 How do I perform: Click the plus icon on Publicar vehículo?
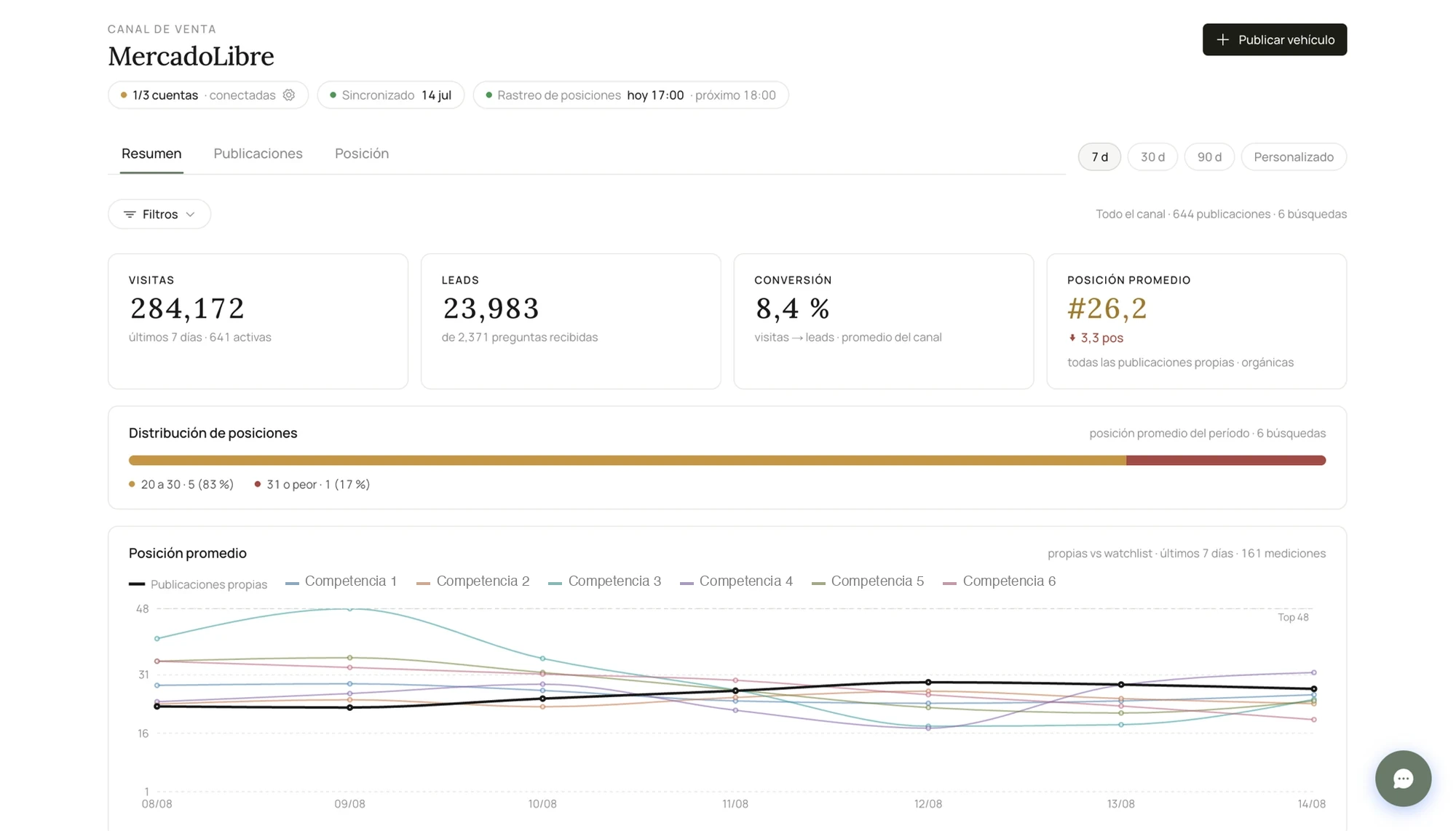pyautogui.click(x=1223, y=39)
